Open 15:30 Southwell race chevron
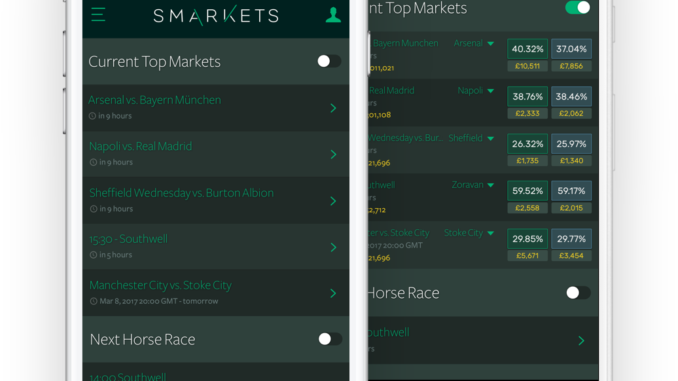678x381 pixels. pyautogui.click(x=333, y=247)
